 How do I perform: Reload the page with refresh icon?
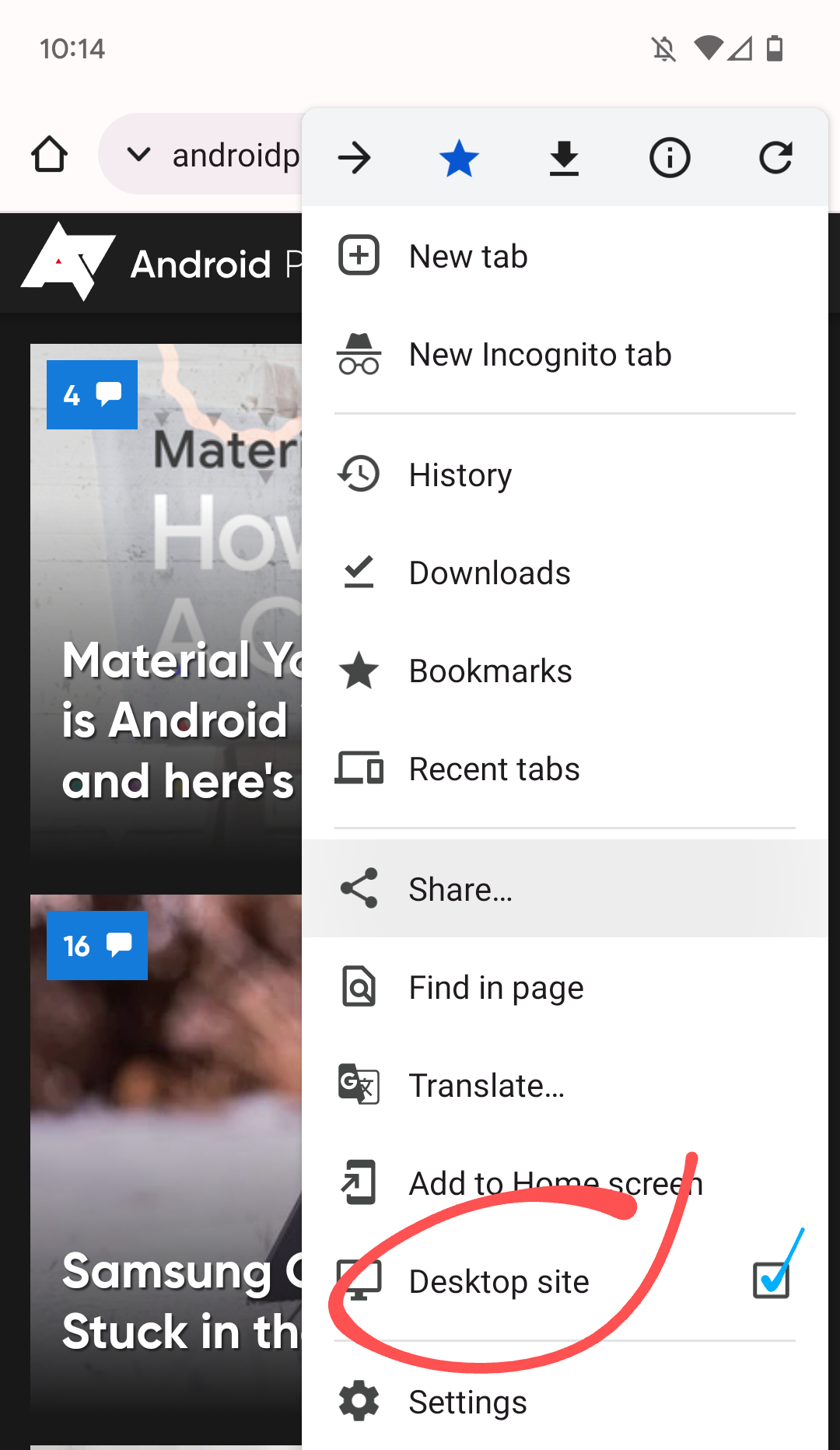775,158
